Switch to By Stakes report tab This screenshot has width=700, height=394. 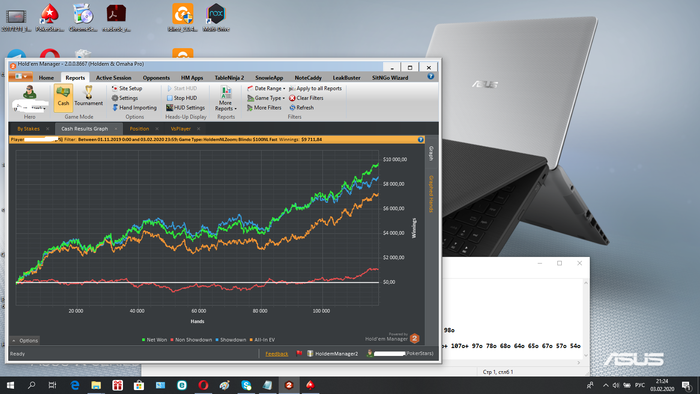point(28,129)
